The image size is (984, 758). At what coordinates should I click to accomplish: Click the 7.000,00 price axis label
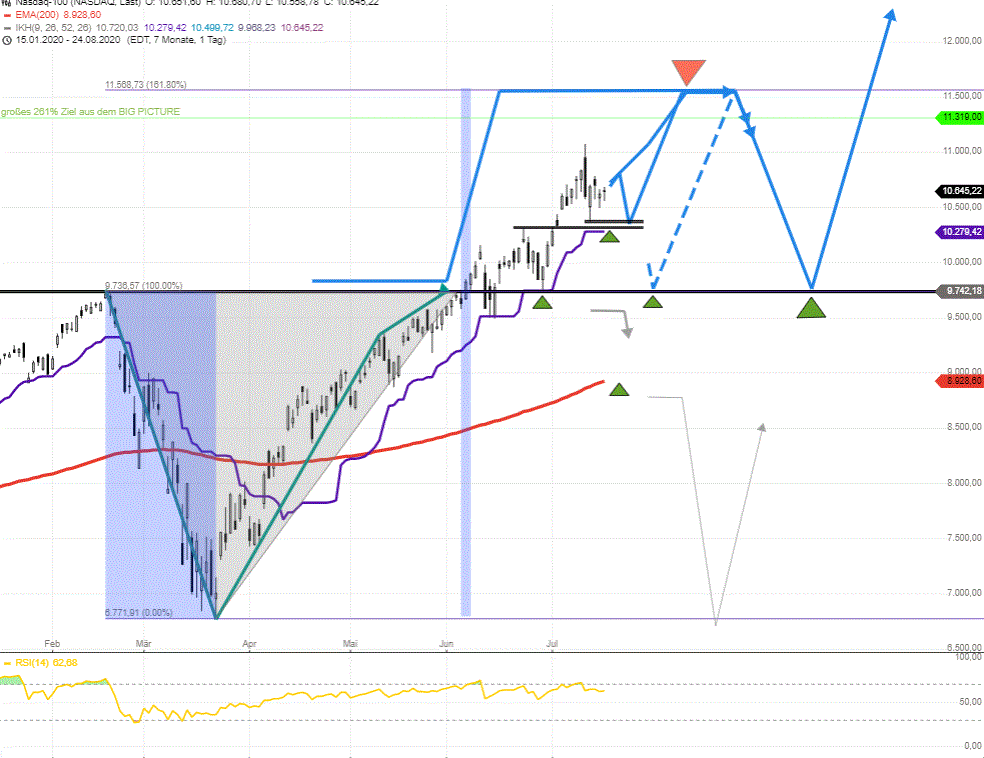coord(964,592)
